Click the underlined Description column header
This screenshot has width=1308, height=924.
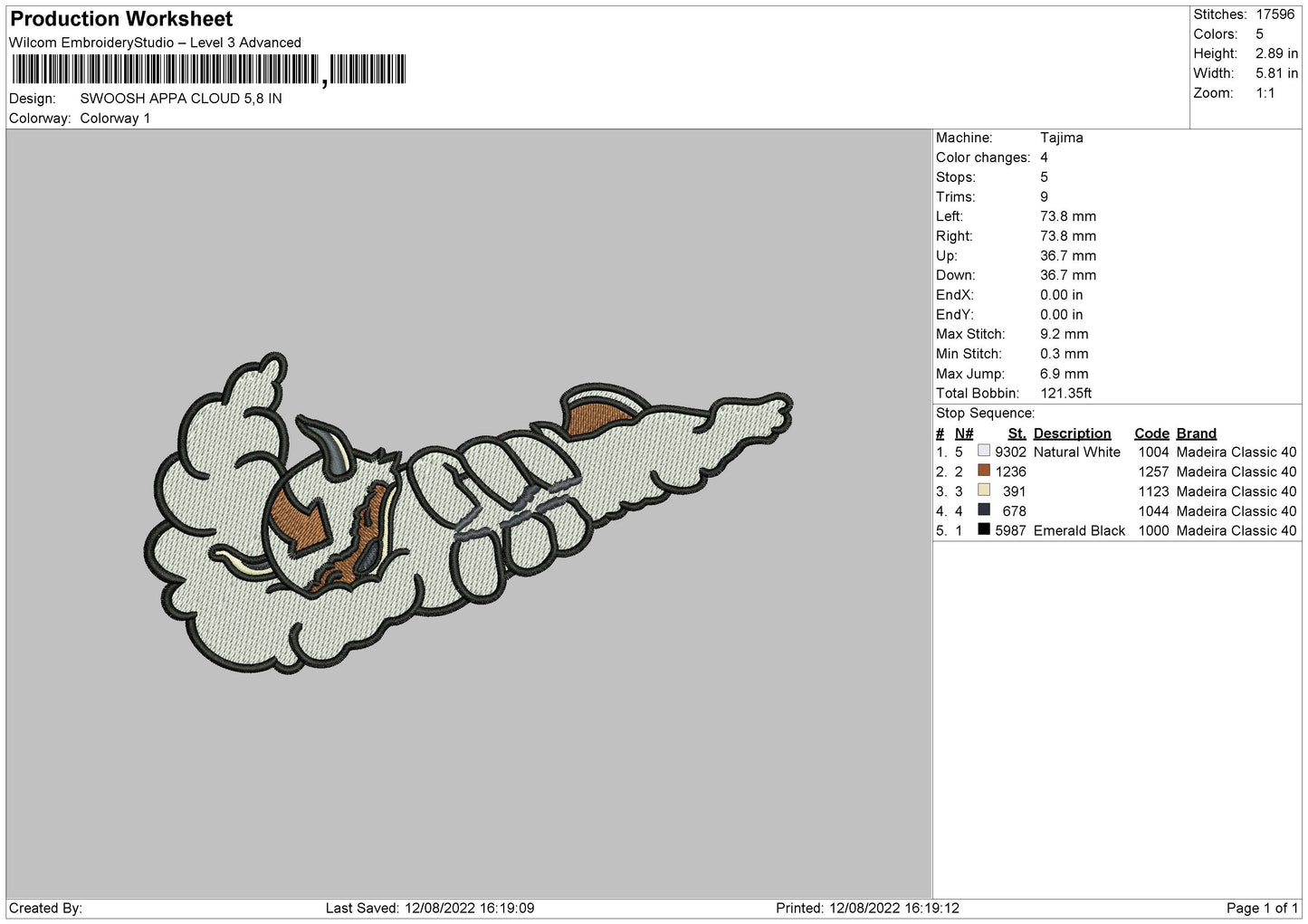point(1072,433)
